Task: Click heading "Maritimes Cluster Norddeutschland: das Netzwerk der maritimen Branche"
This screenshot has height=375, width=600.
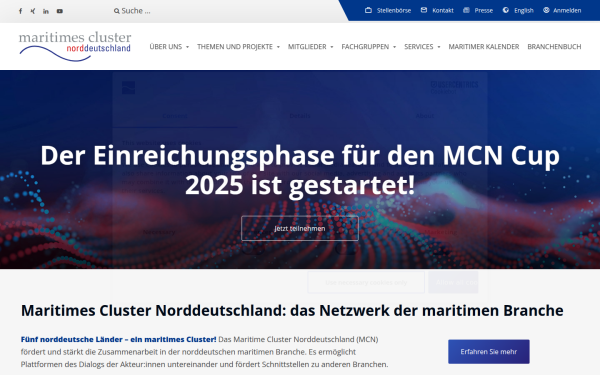Action: pos(292,310)
